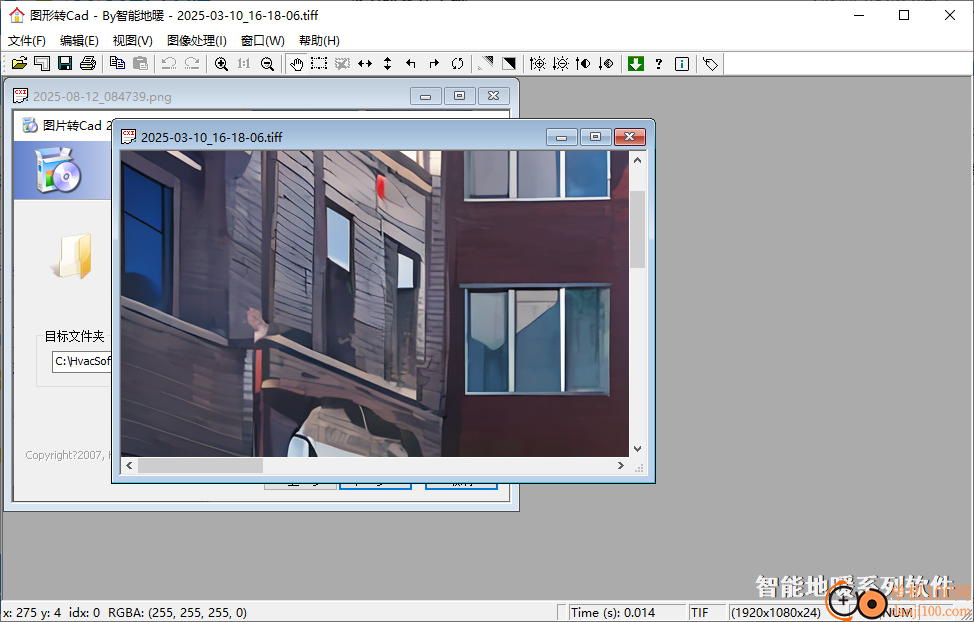Viewport: 974px width, 622px height.
Task: Increase contrast with the half-circle up icon
Action: pyautogui.click(x=583, y=63)
